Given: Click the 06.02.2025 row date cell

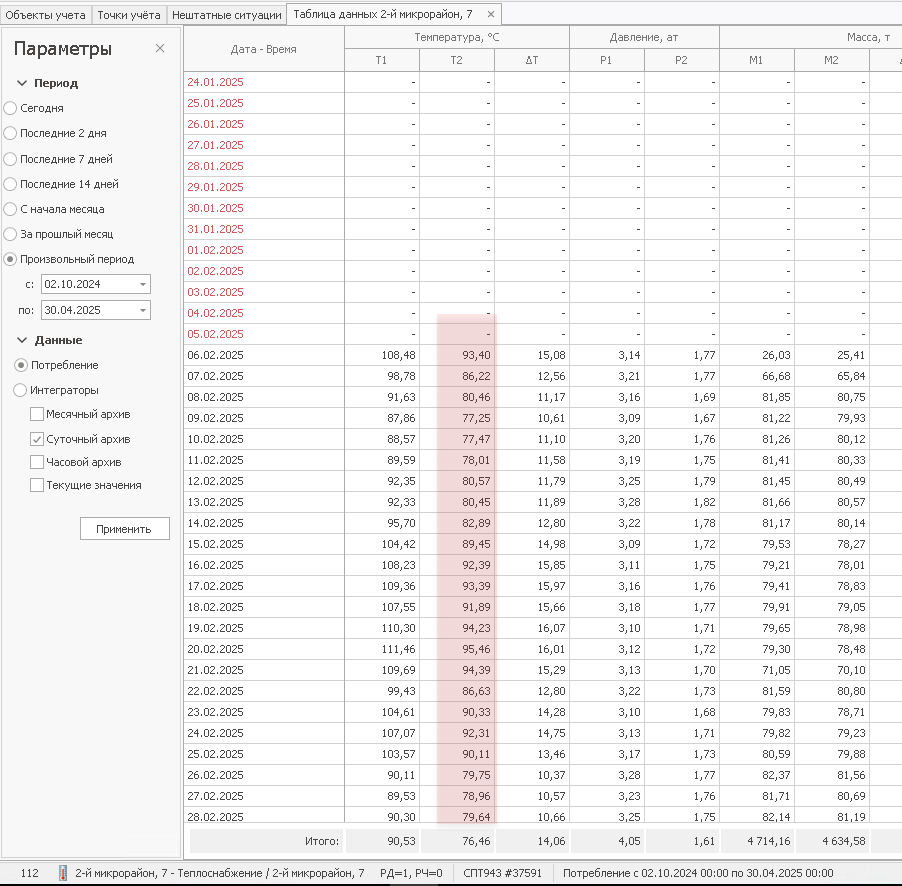Looking at the screenshot, I should point(215,355).
